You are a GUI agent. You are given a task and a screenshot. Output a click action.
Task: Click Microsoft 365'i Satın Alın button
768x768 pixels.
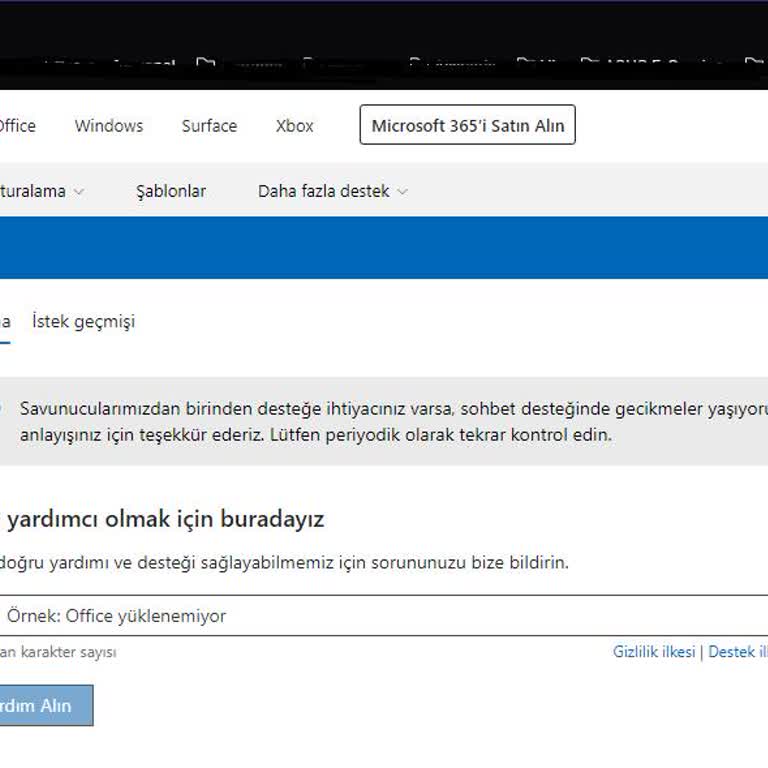467,125
